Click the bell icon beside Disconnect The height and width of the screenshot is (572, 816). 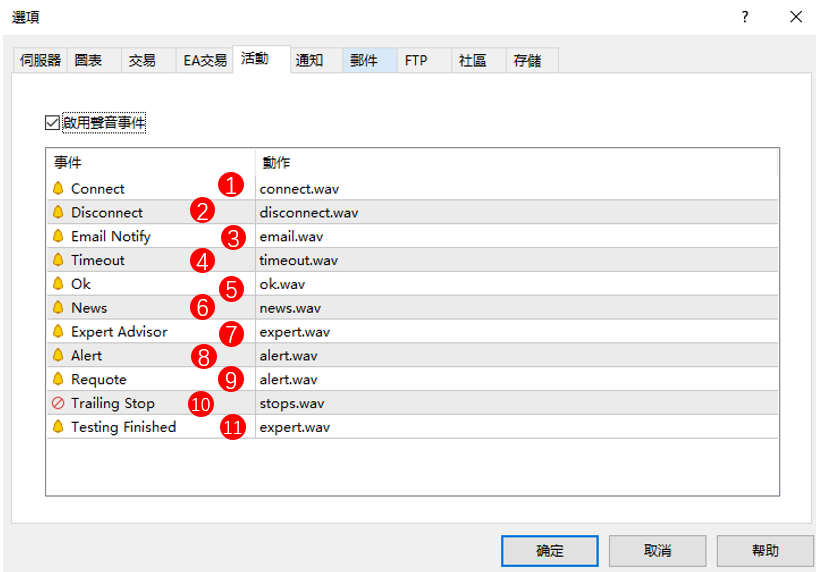(58, 212)
